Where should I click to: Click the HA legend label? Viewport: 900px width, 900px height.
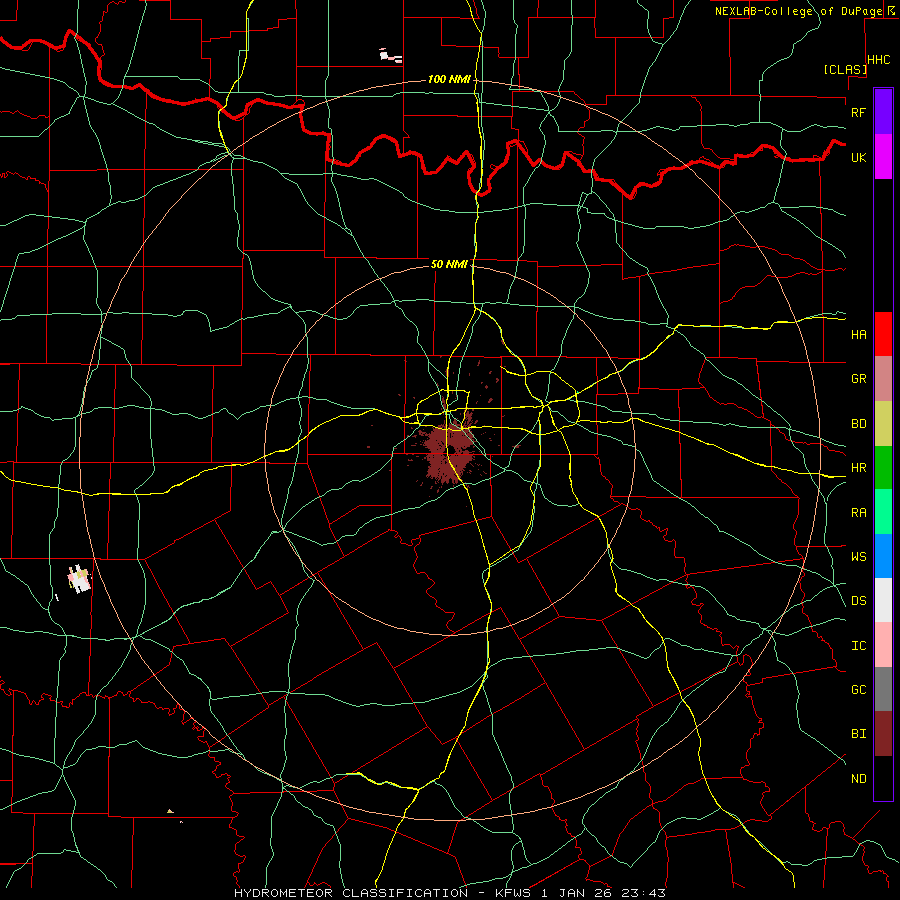coord(859,334)
